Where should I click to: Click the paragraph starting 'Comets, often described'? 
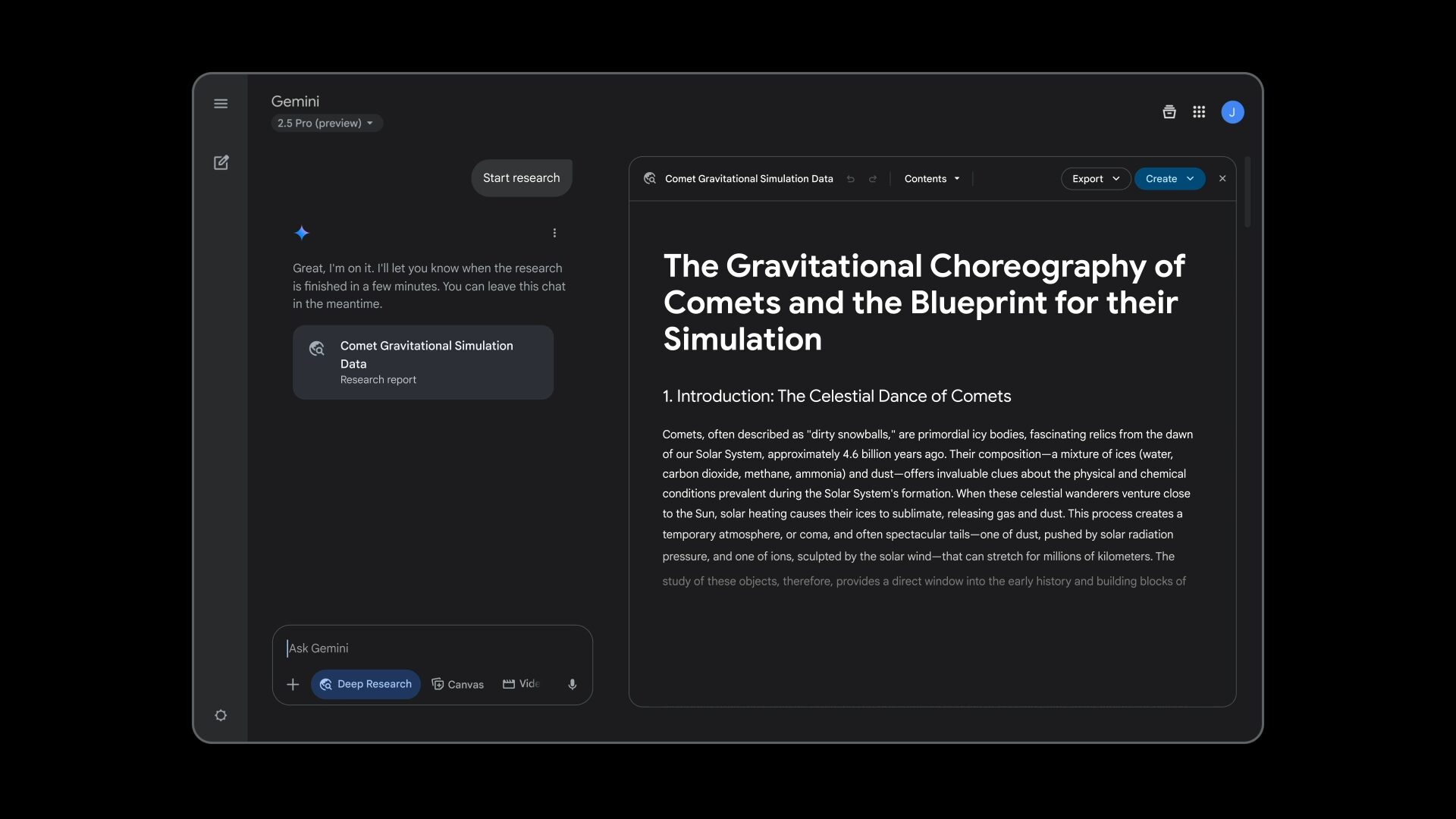pos(927,507)
